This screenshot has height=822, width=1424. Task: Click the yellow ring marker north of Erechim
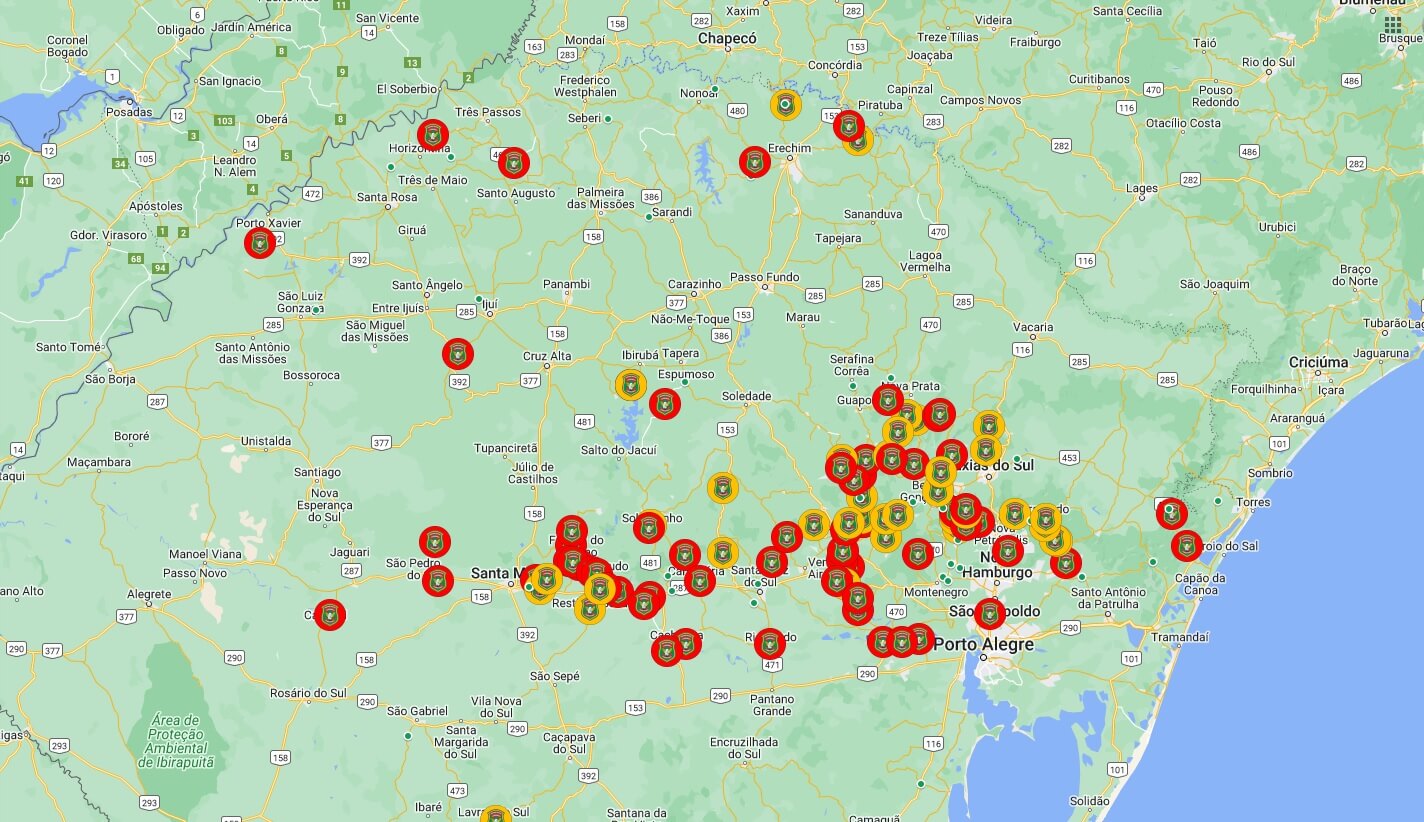[x=786, y=104]
